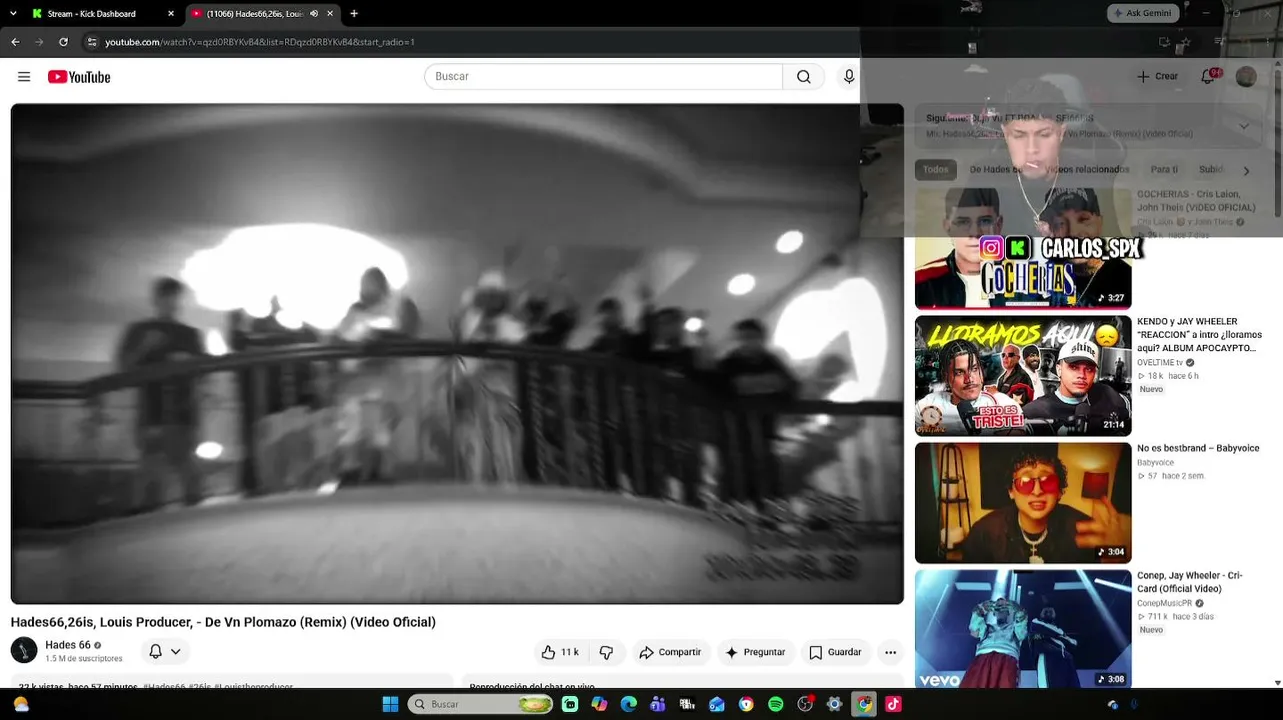Open "Conep, Jay Wheeler - Cri-Card" video title
This screenshot has width=1283, height=720.
click(1190, 582)
